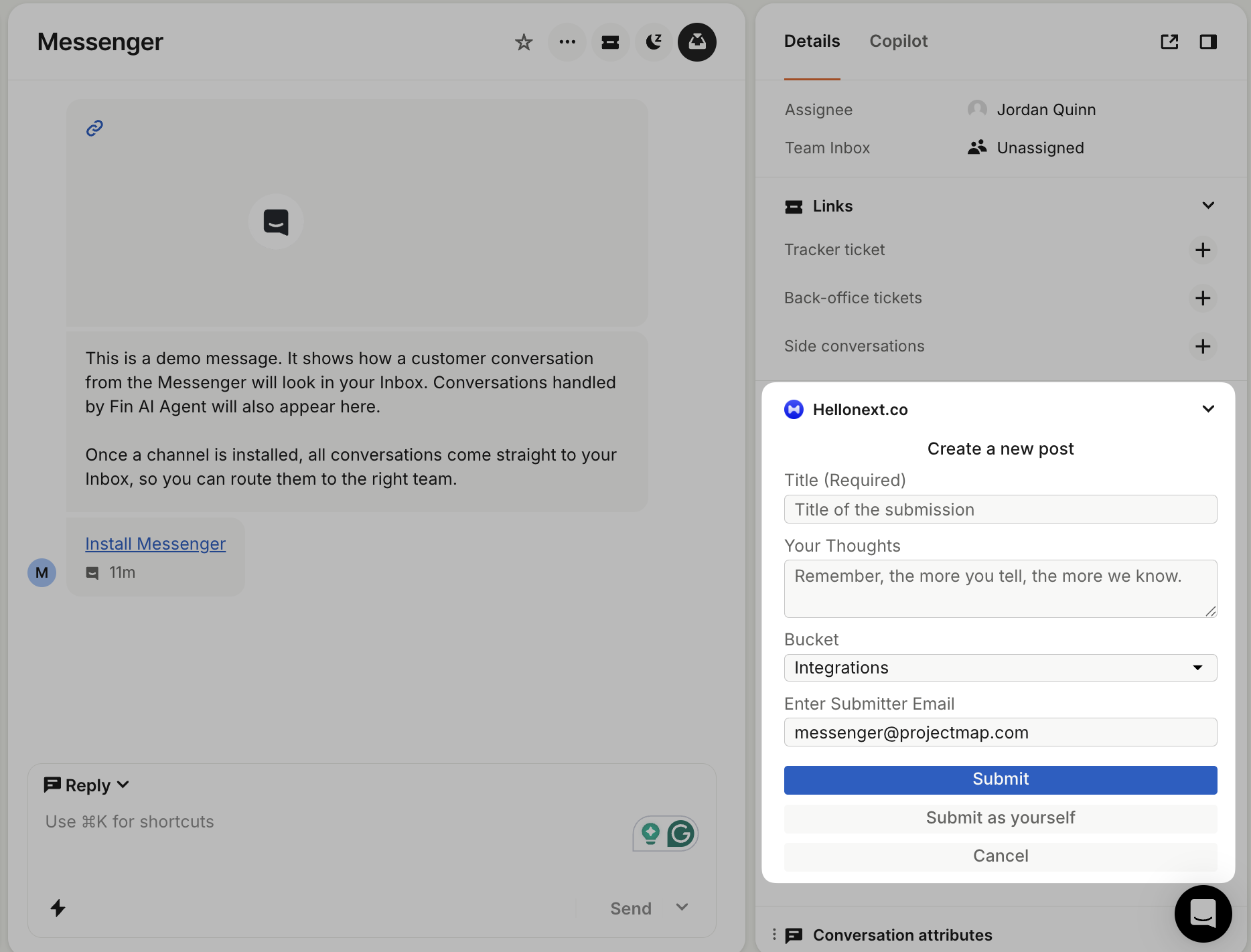Click the M avatar beside the message

tap(42, 572)
